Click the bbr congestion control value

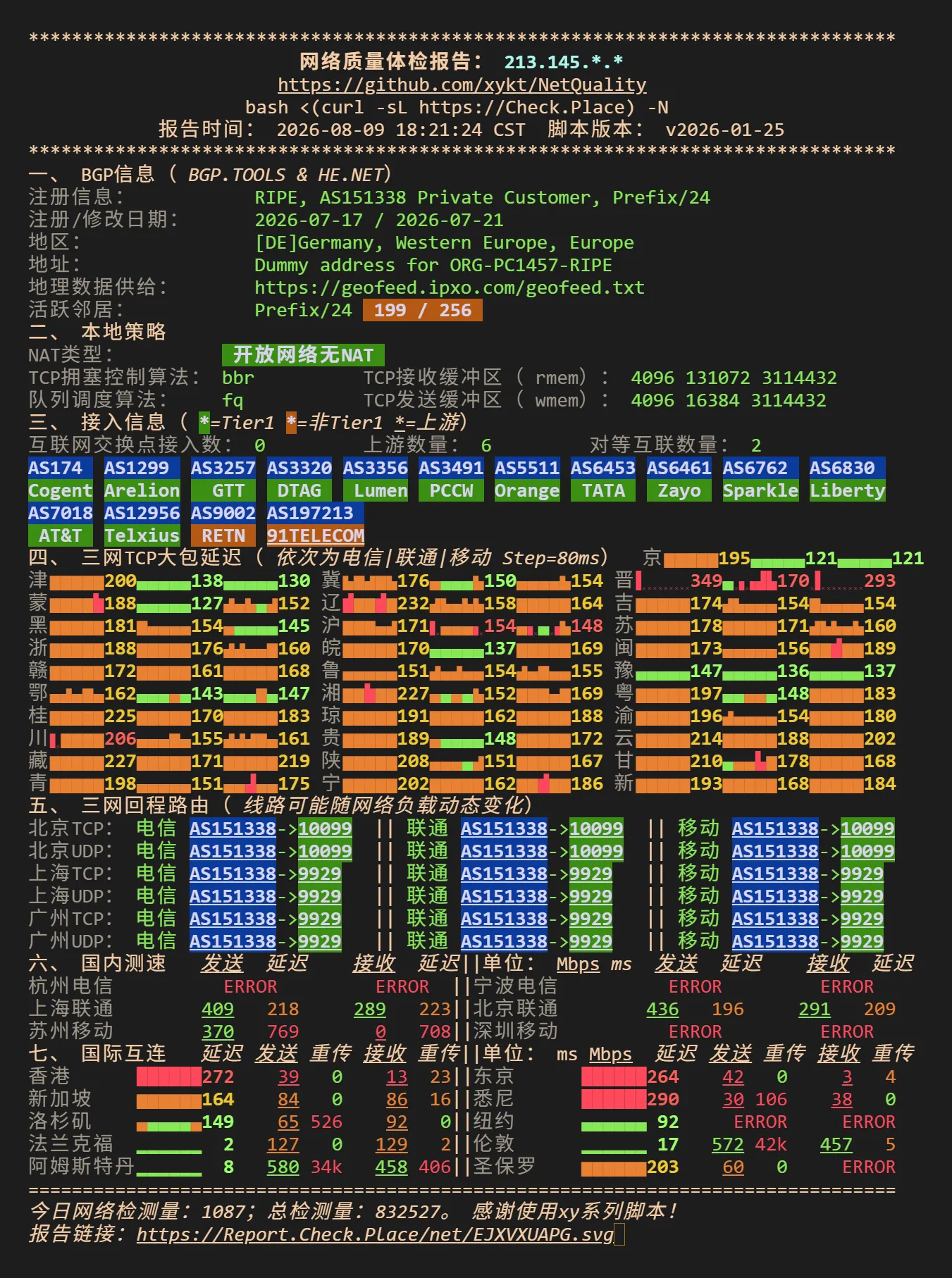click(x=238, y=378)
